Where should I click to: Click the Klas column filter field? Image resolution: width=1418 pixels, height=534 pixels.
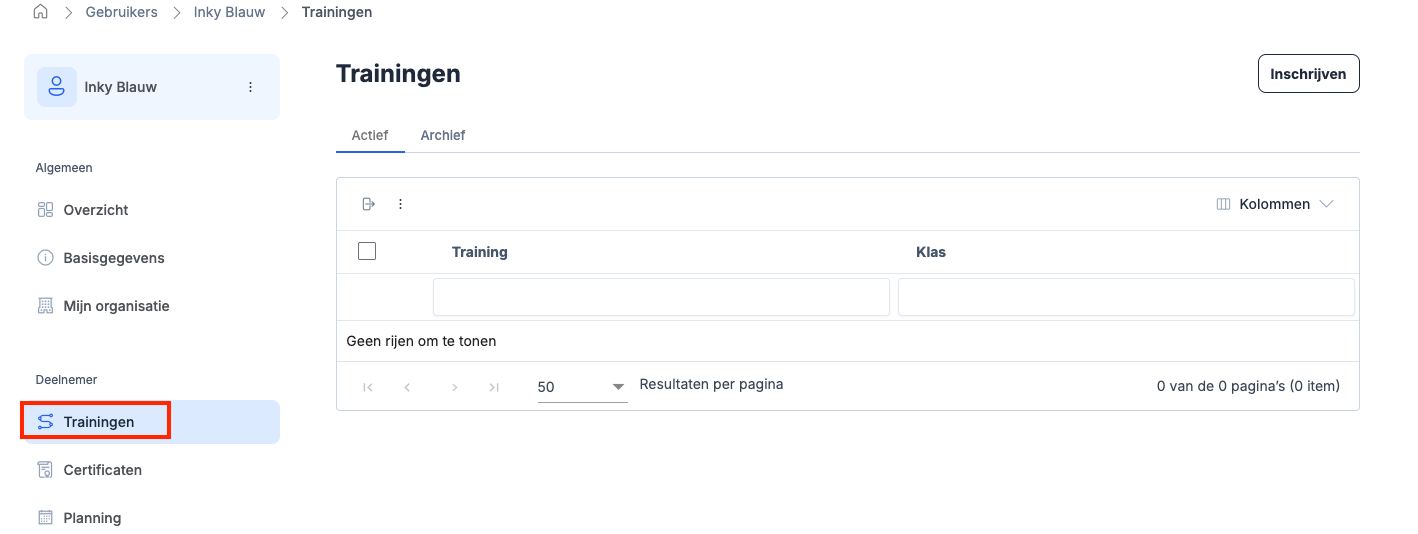1126,297
